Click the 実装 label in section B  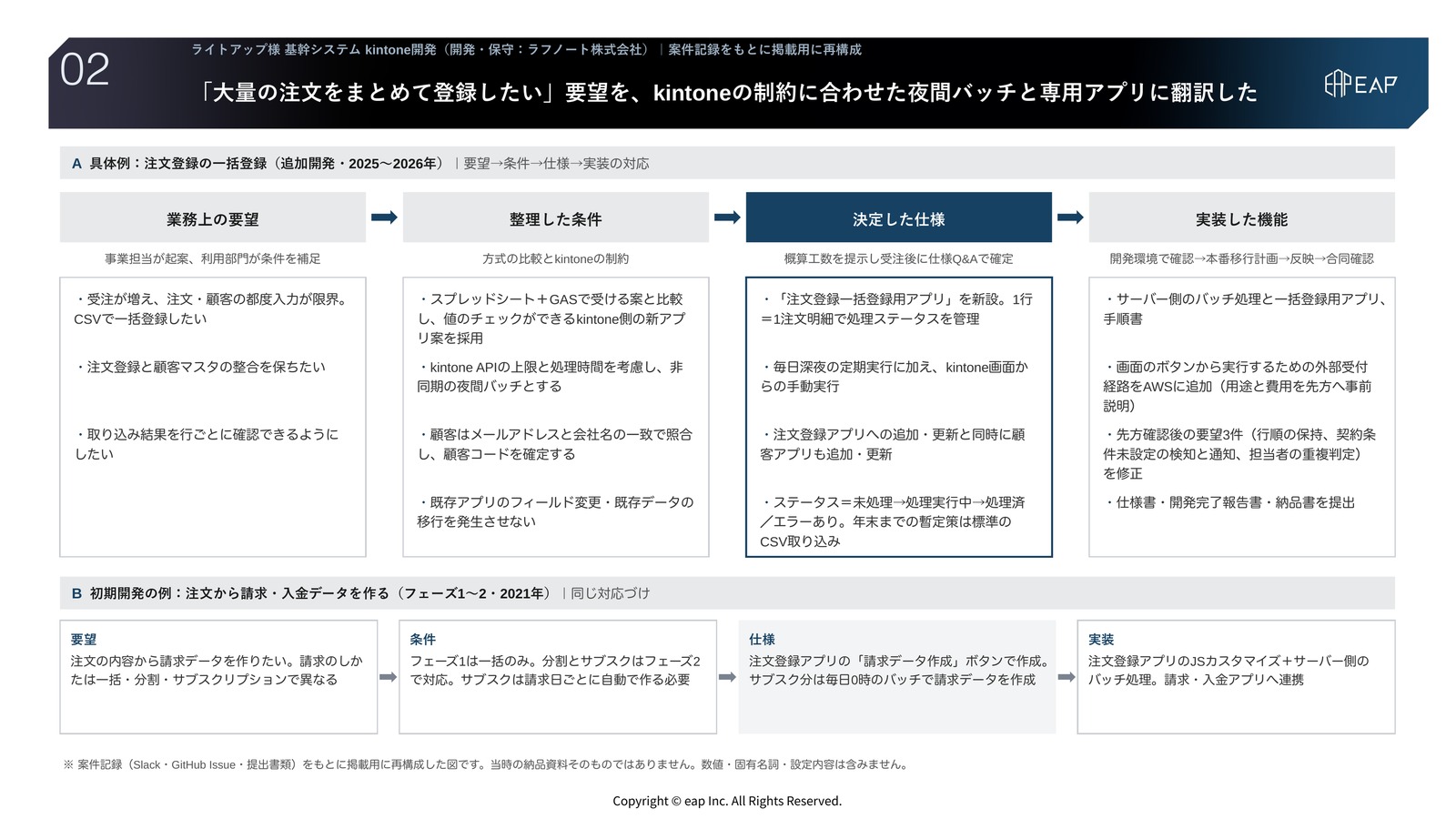pos(1102,640)
